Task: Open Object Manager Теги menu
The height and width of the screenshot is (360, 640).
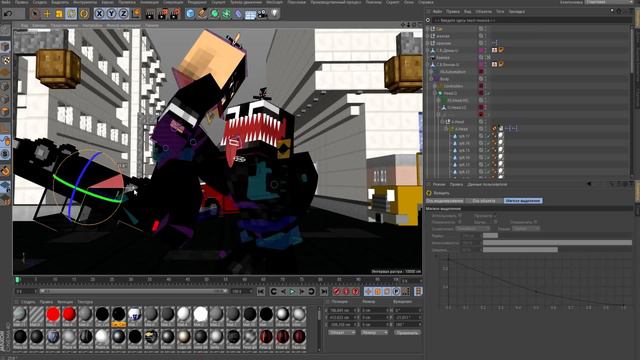Action: pos(500,11)
